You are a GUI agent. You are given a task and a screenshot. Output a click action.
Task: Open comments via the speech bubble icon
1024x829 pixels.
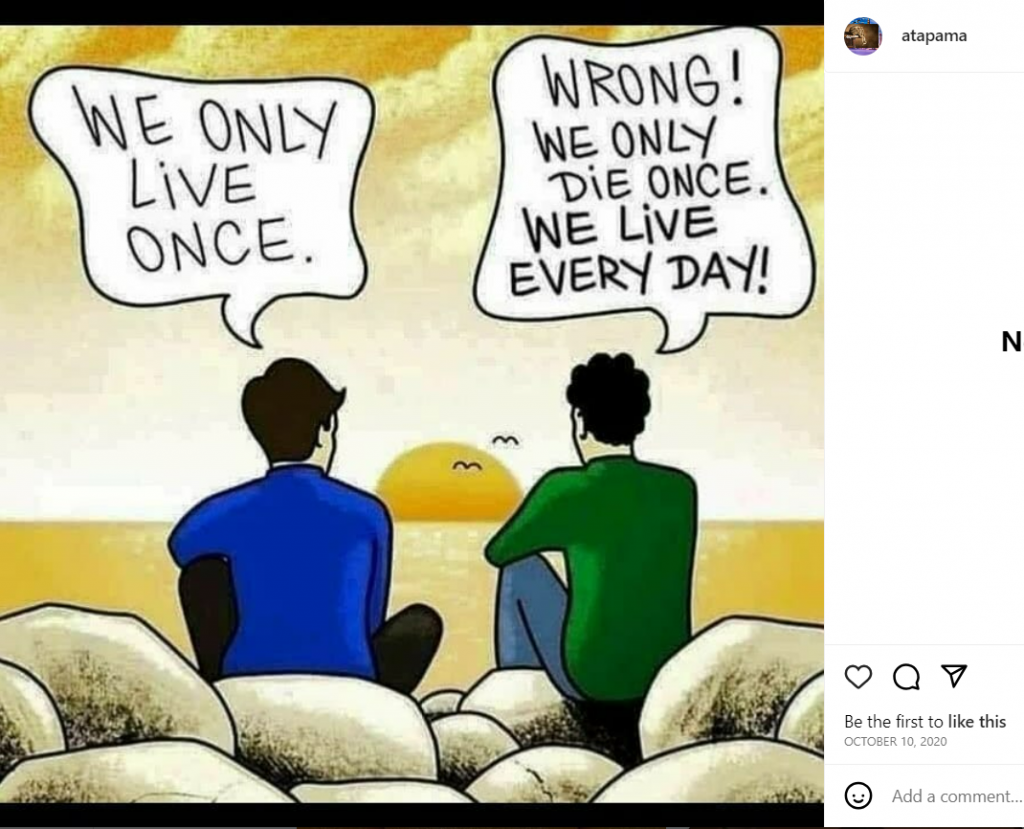click(x=906, y=677)
